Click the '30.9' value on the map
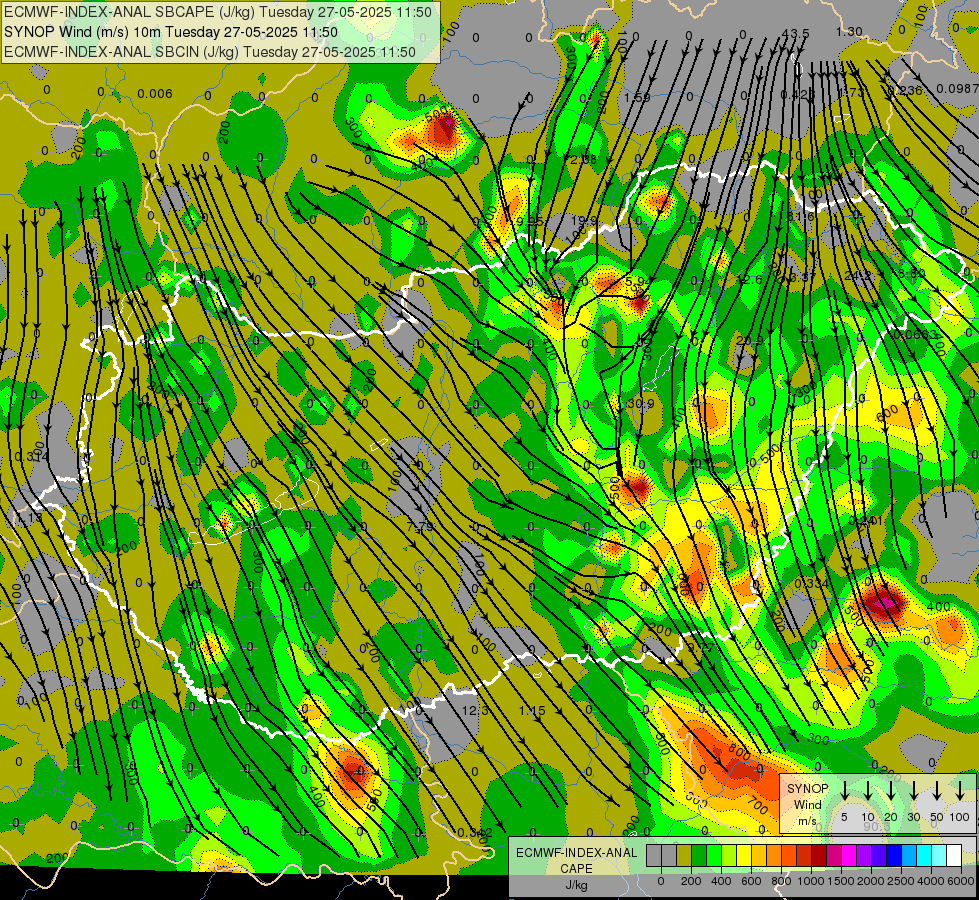This screenshot has width=979, height=900. pos(640,403)
